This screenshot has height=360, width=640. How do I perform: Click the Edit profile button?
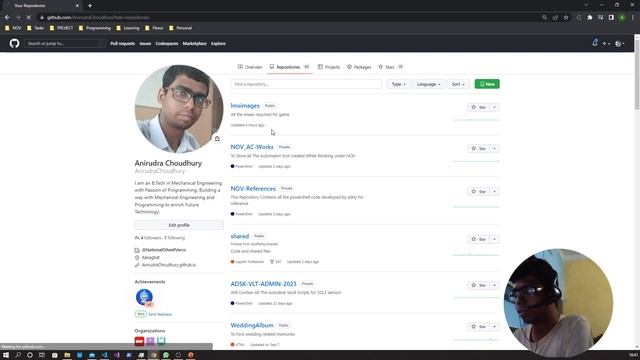click(179, 225)
